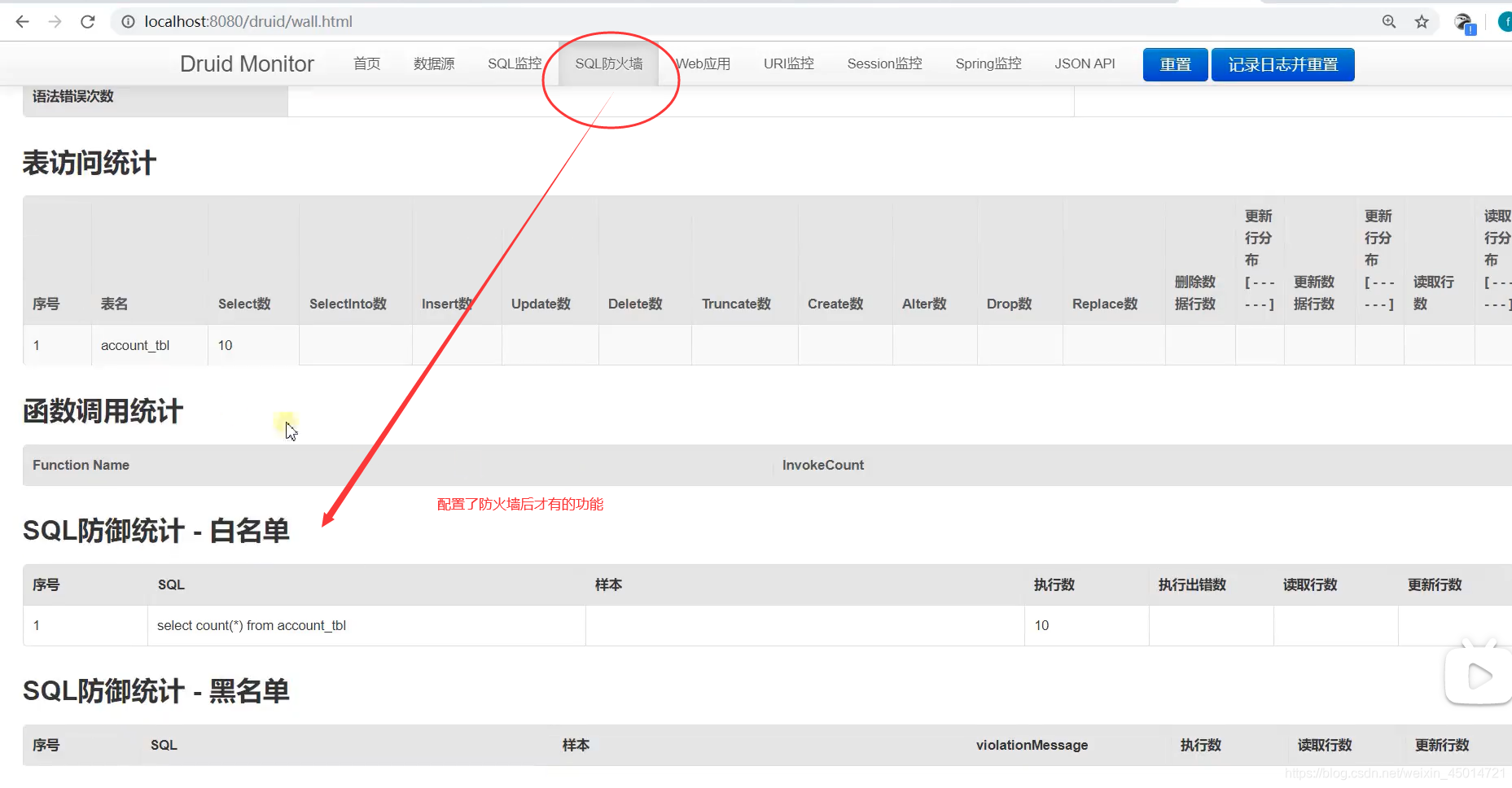Focus the address bar URL localhost:8080/druid/wall.html
Viewport: 1512px width, 788px height.
click(248, 22)
